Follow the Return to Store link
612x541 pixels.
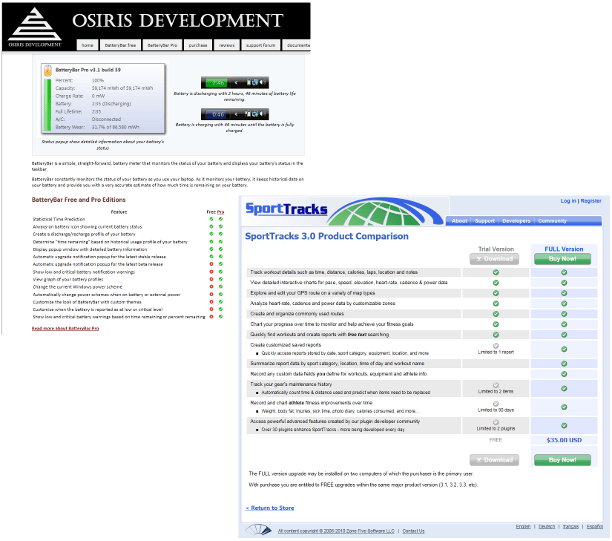270,508
